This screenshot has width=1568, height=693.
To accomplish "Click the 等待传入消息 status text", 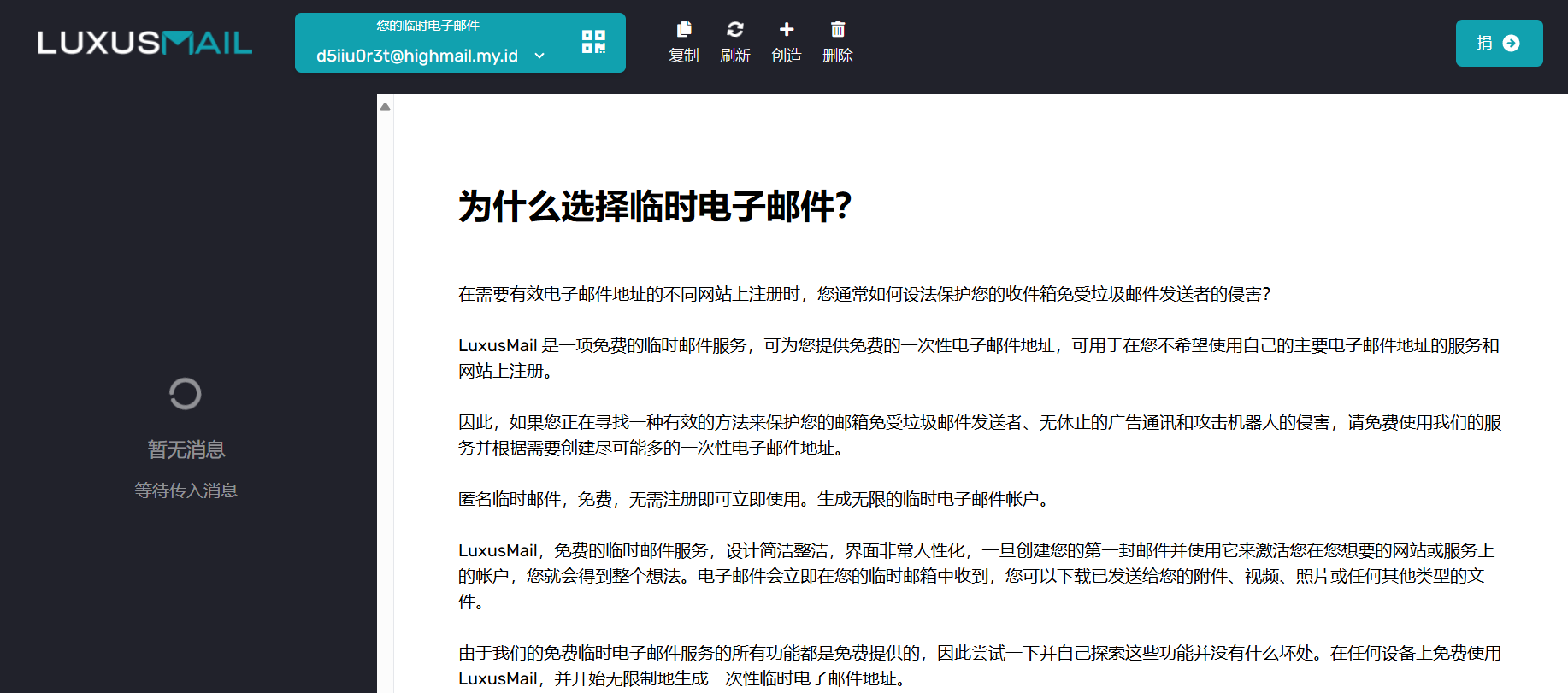I will (x=186, y=490).
